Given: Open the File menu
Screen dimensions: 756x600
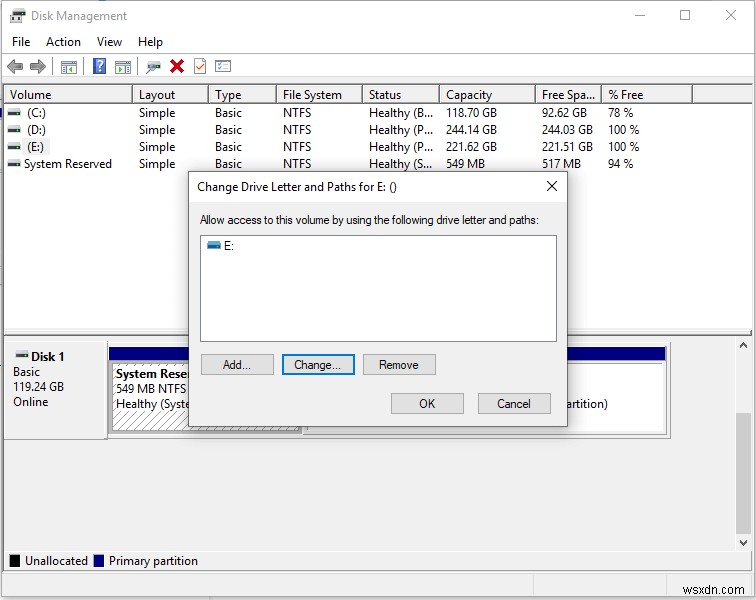Looking at the screenshot, I should (21, 42).
